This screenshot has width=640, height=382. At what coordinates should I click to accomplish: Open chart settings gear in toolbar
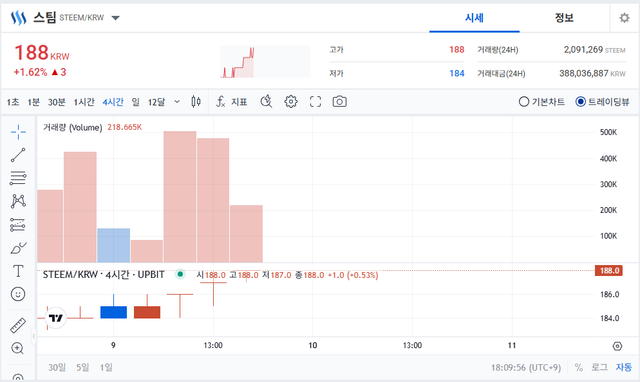[x=291, y=102]
